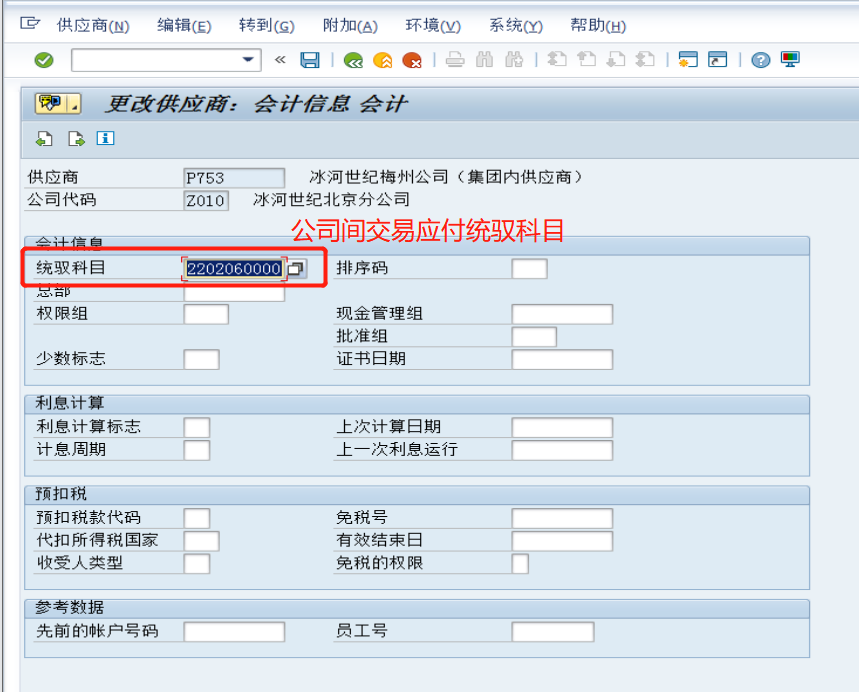Open the search help button beside 统驭科目

296,268
